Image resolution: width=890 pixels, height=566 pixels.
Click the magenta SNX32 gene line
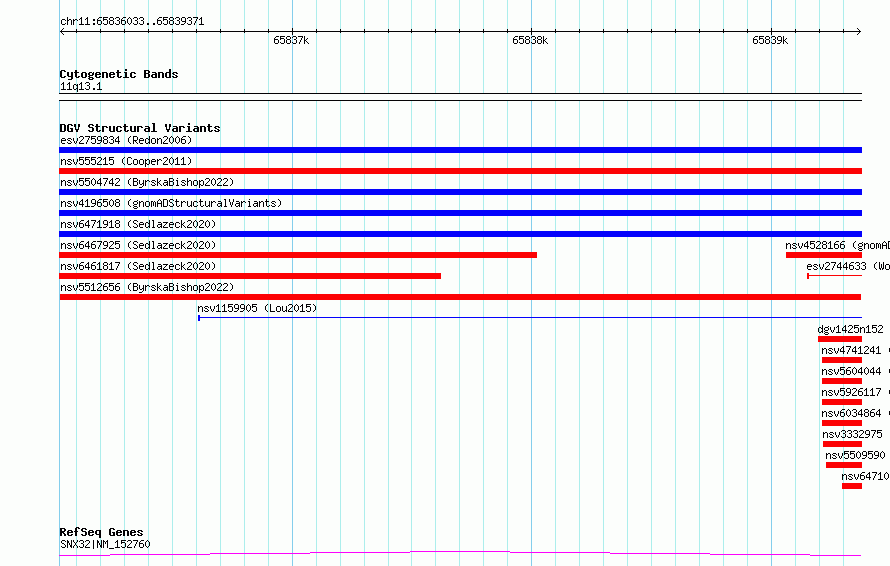[460, 553]
